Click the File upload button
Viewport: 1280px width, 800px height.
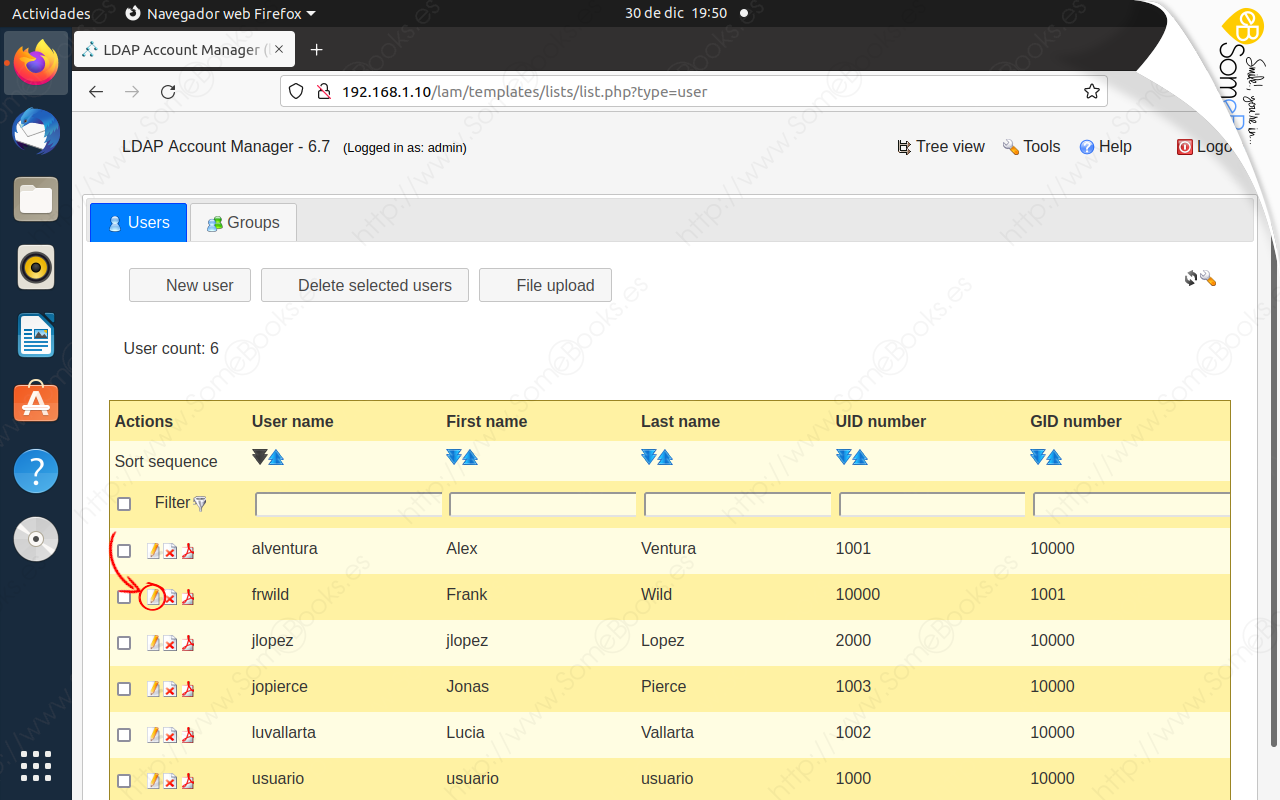point(545,285)
